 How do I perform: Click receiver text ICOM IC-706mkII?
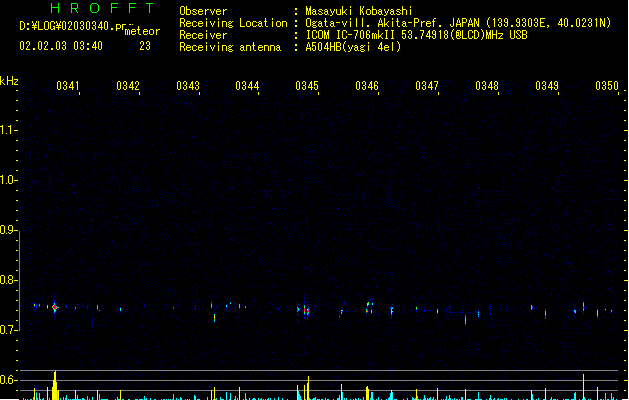coord(350,35)
